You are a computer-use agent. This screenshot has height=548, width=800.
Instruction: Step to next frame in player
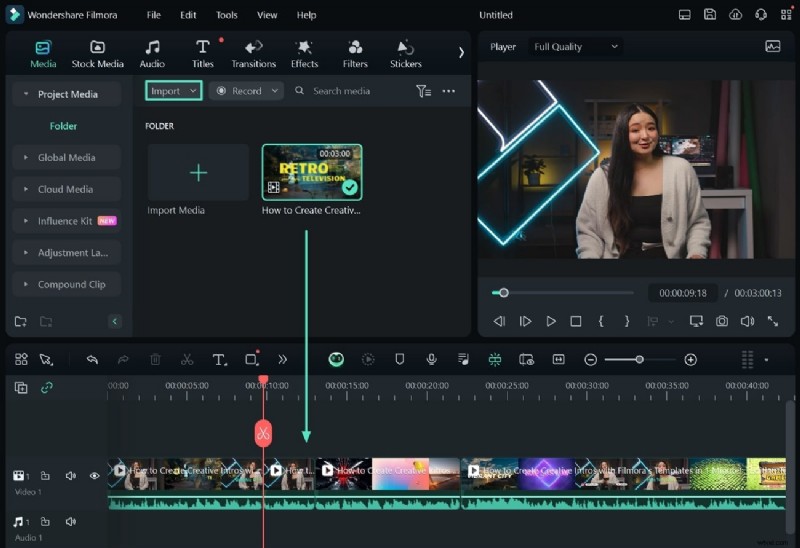(525, 321)
